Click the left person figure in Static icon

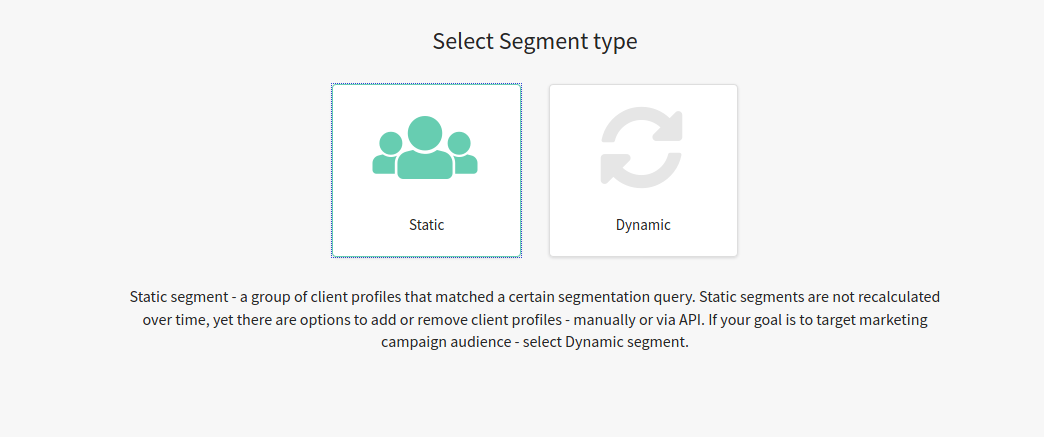(x=388, y=153)
